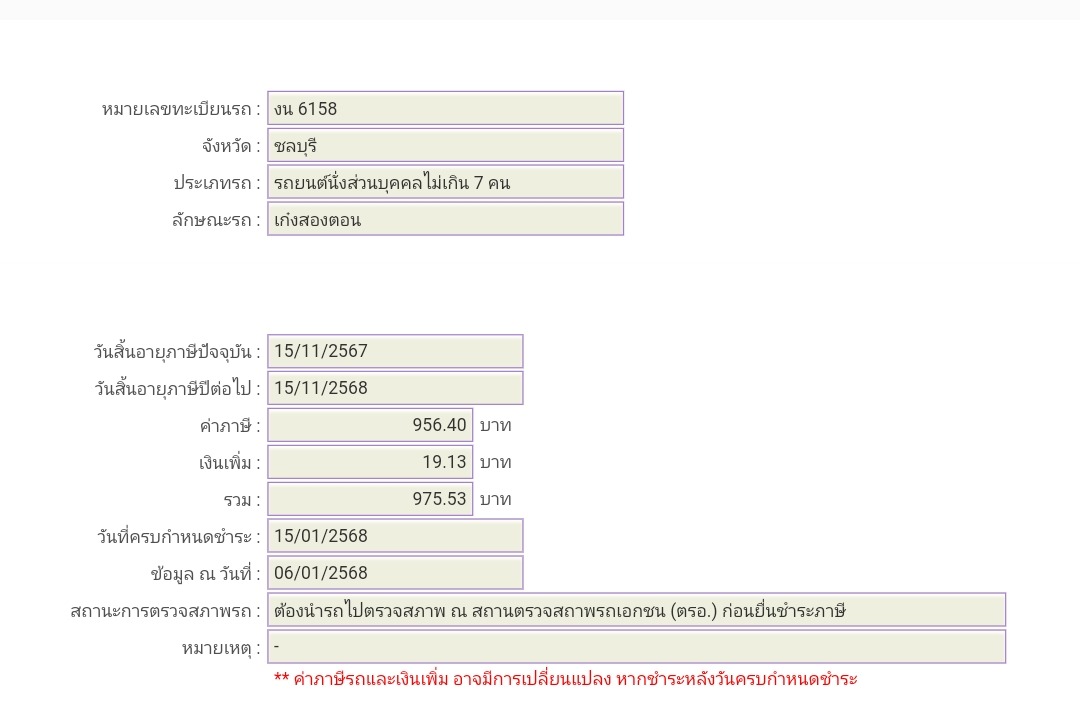1080x709 pixels.
Task: Click the total amount field 975.53
Action: pyautogui.click(x=370, y=499)
